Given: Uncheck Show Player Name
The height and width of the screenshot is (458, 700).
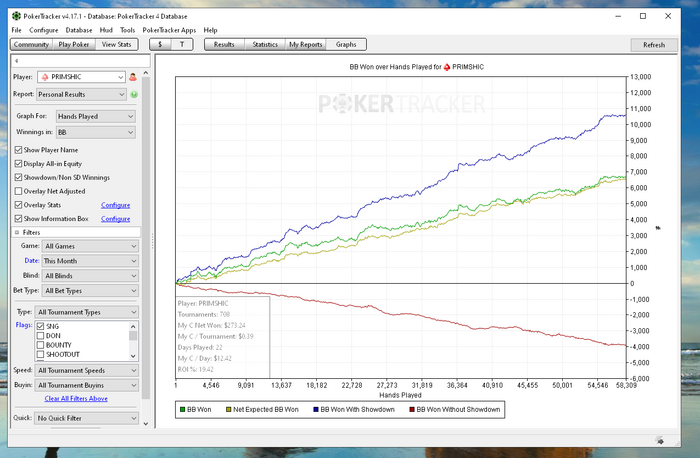Looking at the screenshot, I should click(18, 150).
